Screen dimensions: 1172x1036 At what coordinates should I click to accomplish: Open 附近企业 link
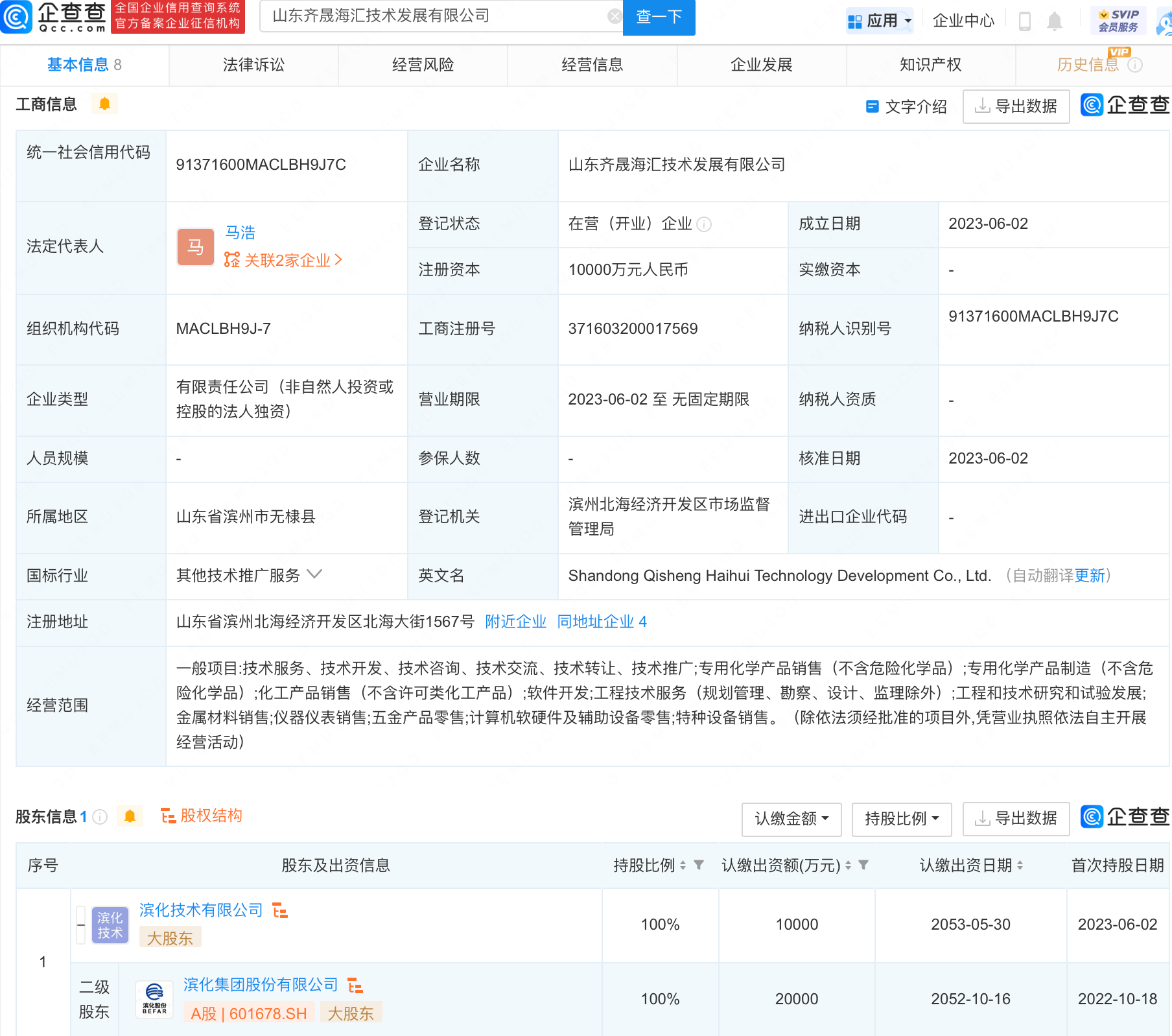tap(515, 622)
